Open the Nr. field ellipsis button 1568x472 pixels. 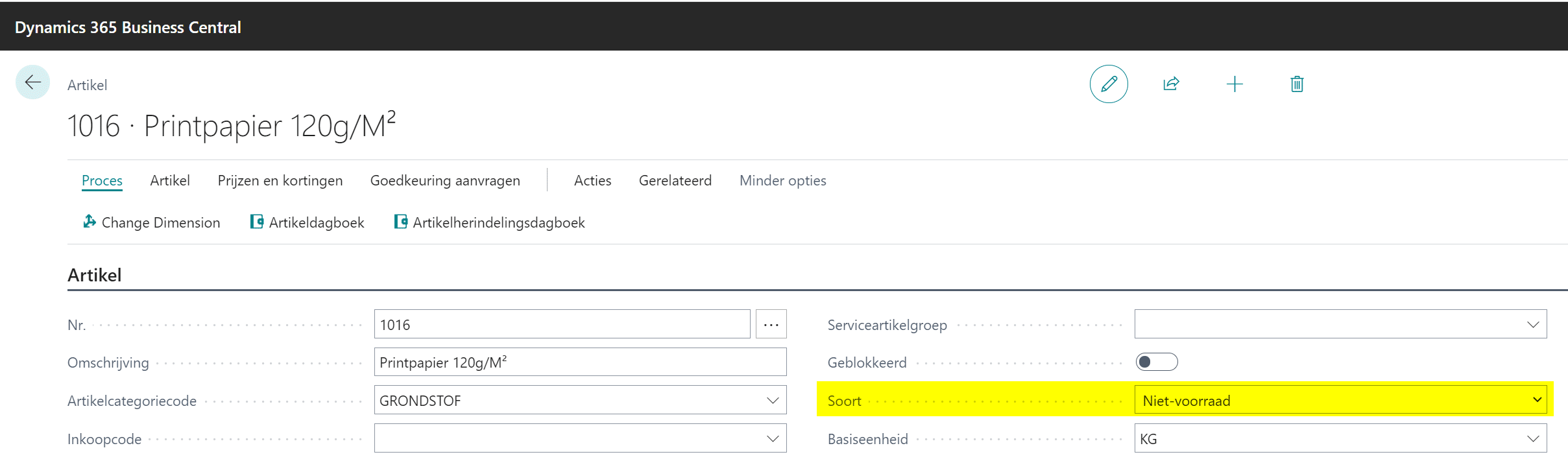[771, 324]
